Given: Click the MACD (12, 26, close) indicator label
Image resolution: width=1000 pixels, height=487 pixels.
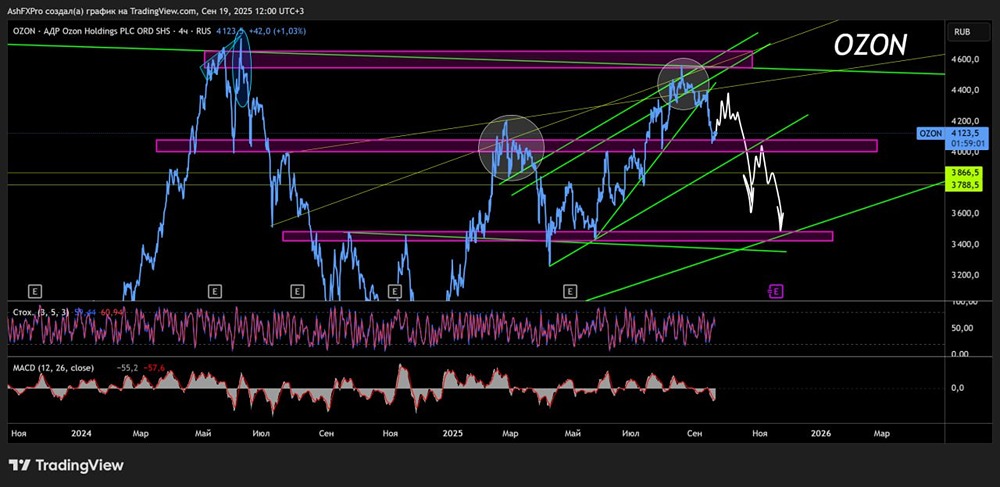Looking at the screenshot, I should [x=52, y=368].
